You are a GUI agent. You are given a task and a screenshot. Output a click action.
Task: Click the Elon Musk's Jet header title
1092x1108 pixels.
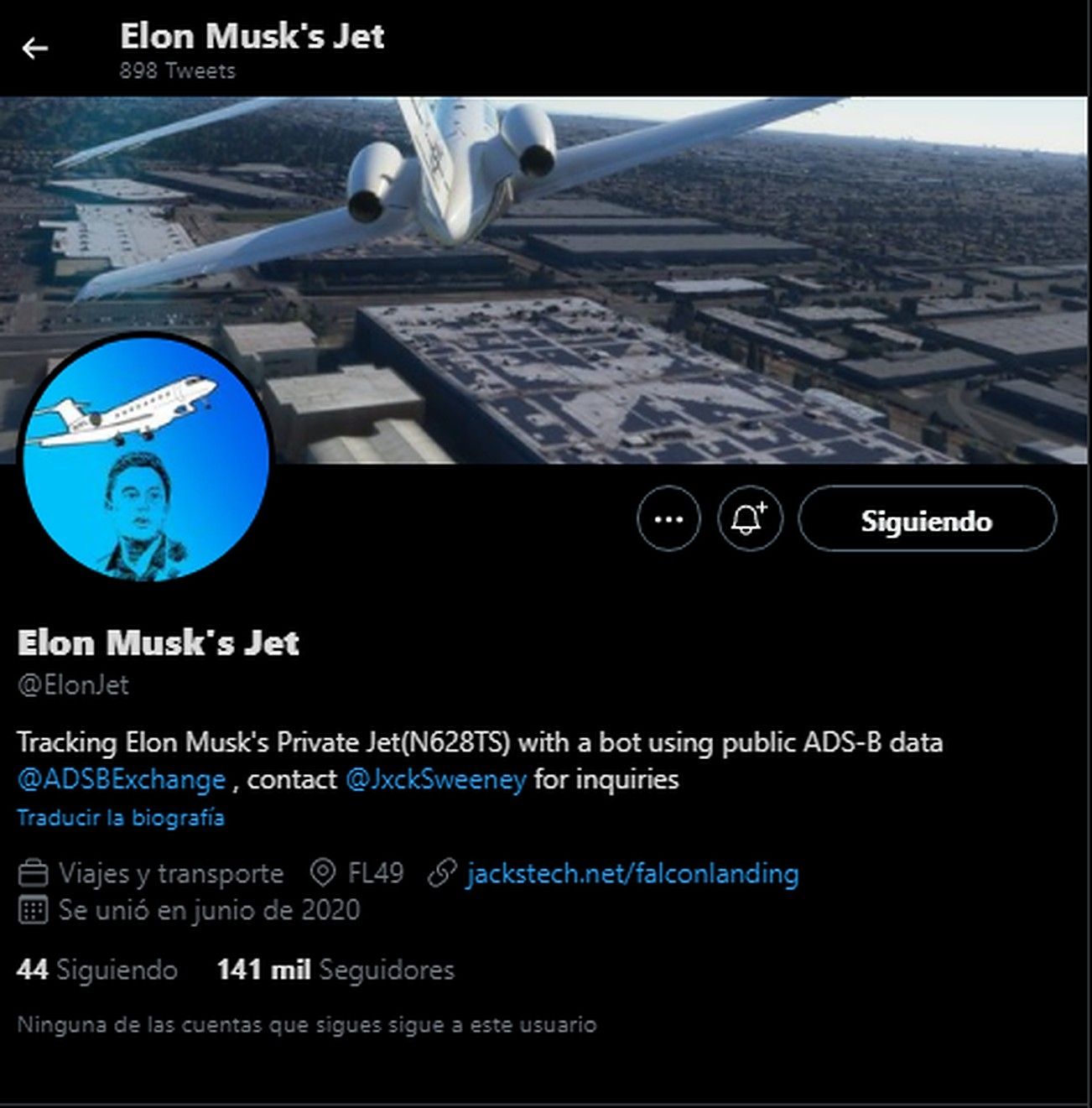coord(252,36)
